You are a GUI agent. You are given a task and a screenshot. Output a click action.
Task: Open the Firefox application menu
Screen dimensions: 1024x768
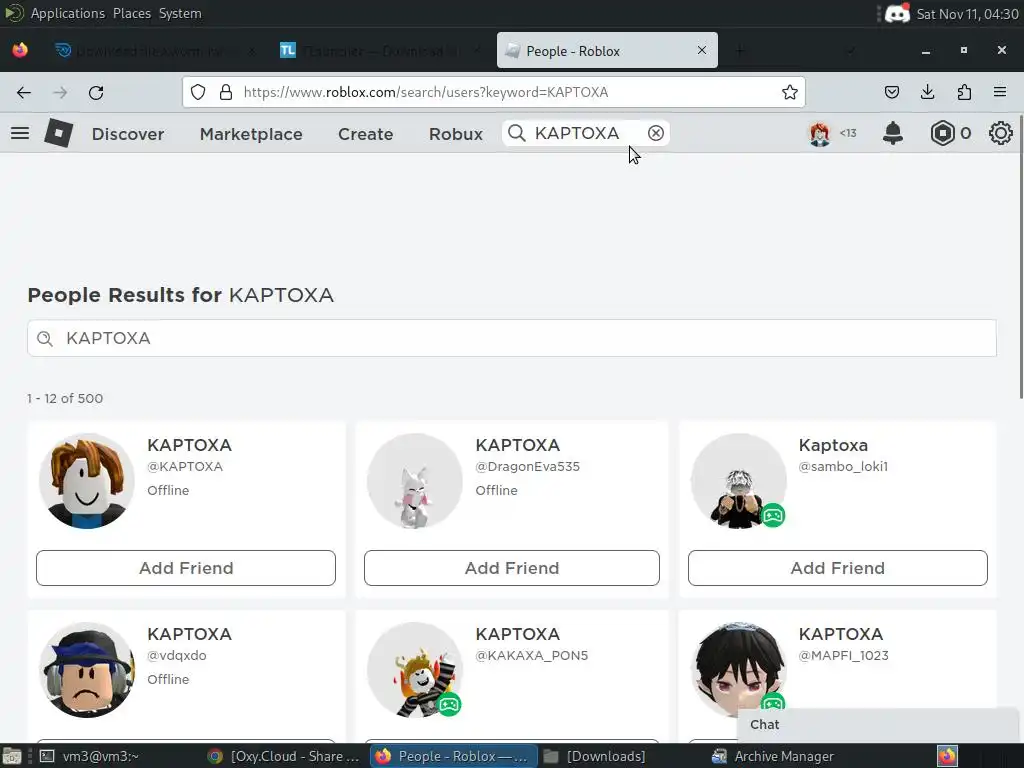coord(1000,92)
